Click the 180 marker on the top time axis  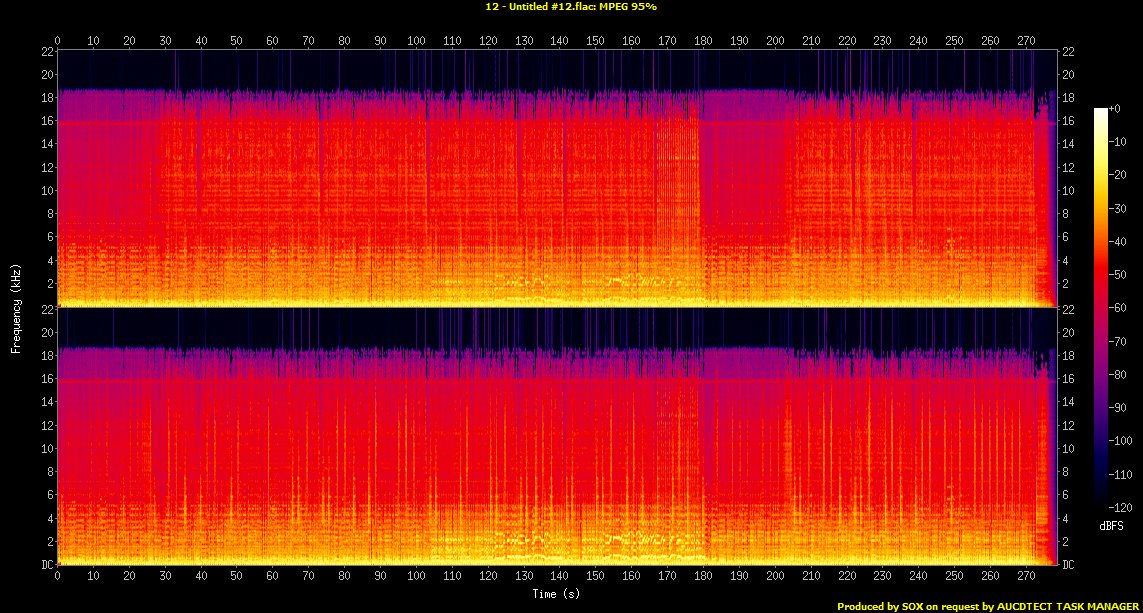703,41
